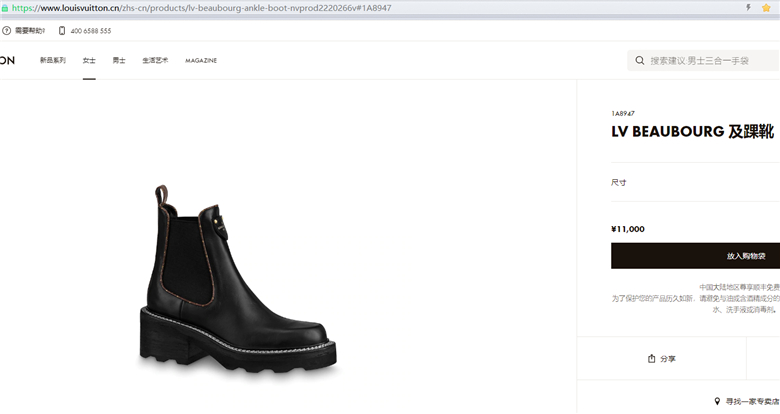Add the boot with 放入购物袋 button
The width and height of the screenshot is (780, 414).
695,256
